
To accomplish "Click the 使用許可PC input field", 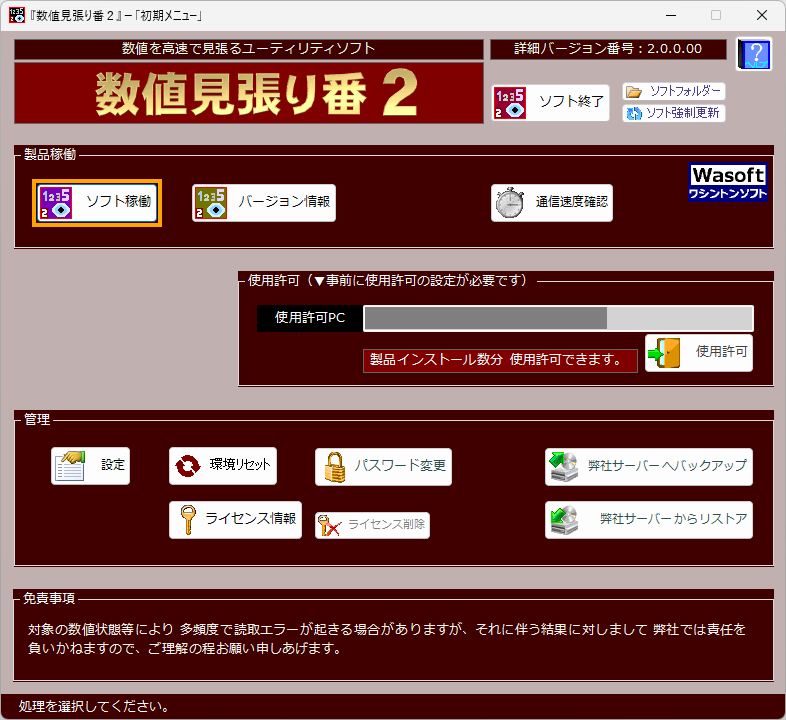I will click(558, 318).
